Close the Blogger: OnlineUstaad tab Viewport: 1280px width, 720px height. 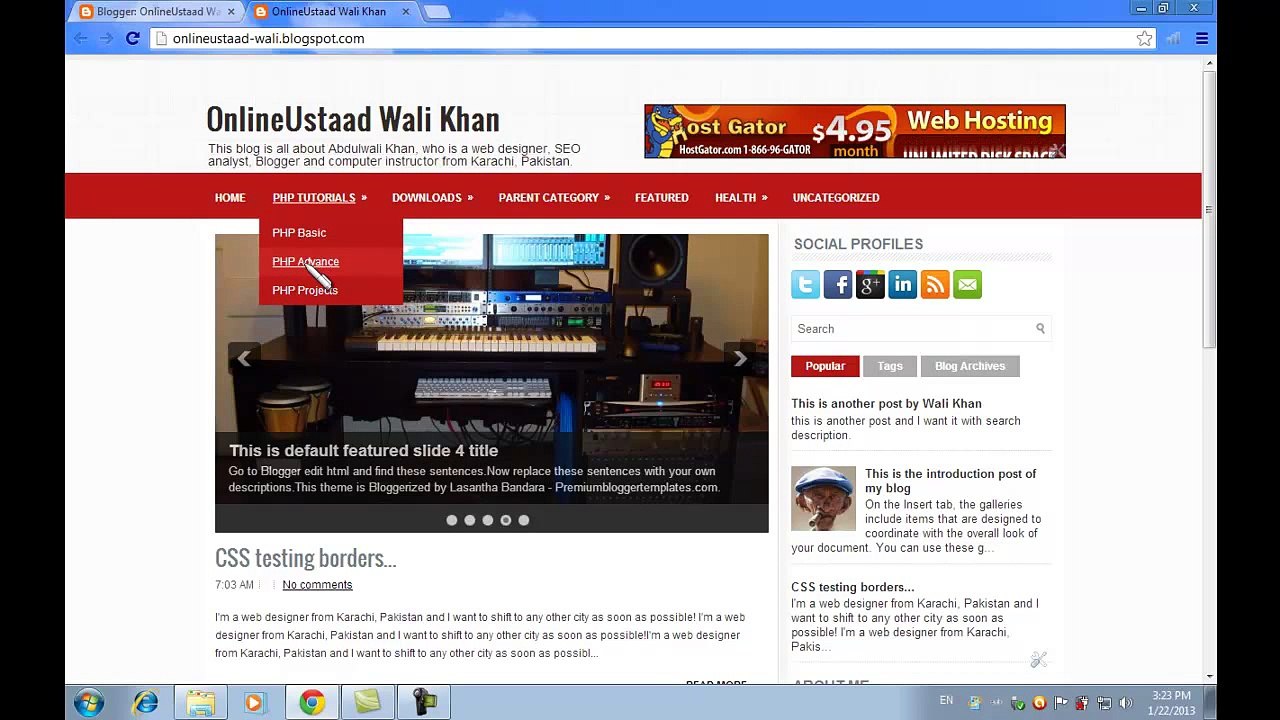point(231,12)
